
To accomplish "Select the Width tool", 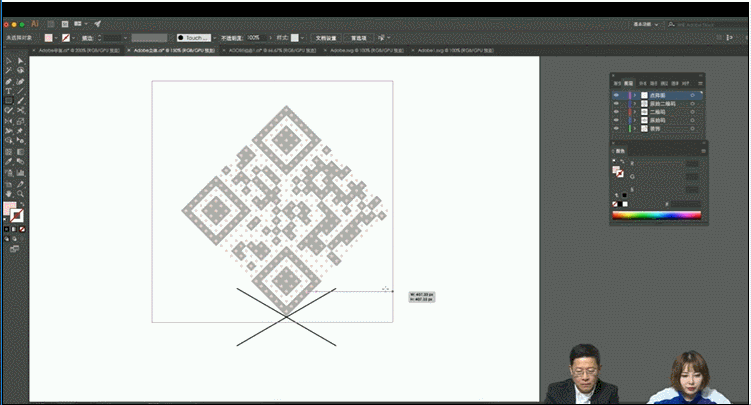I will pyautogui.click(x=9, y=131).
